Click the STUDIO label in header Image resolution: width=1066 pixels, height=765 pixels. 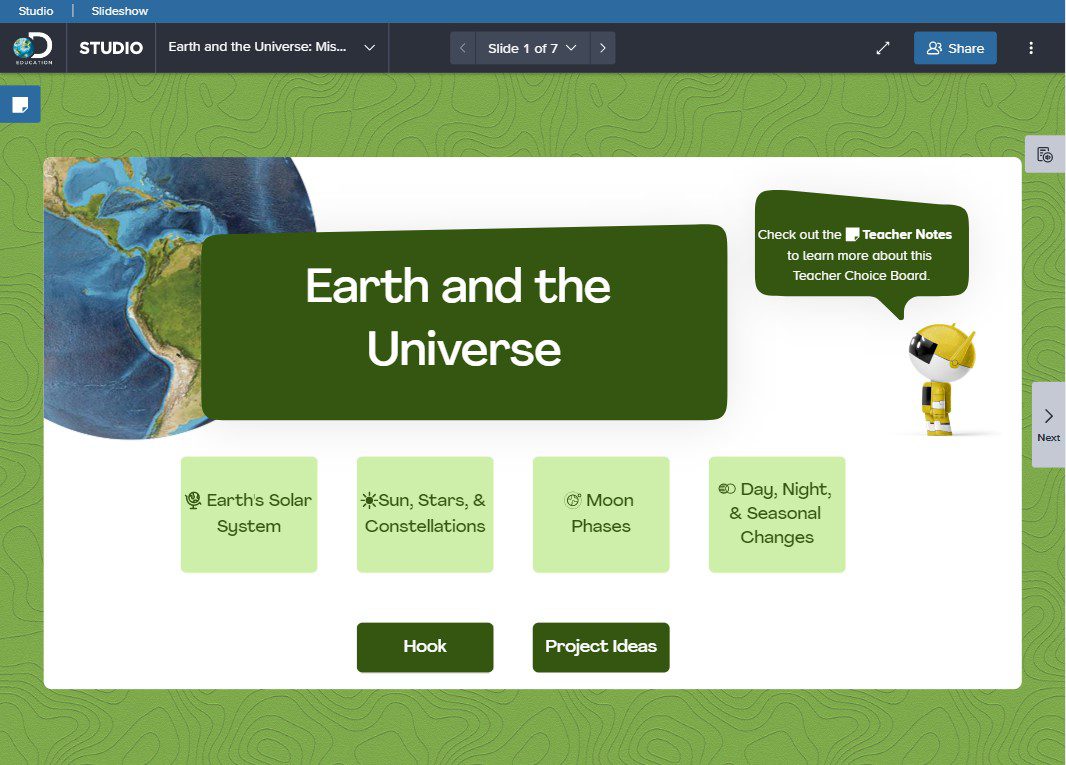click(111, 48)
